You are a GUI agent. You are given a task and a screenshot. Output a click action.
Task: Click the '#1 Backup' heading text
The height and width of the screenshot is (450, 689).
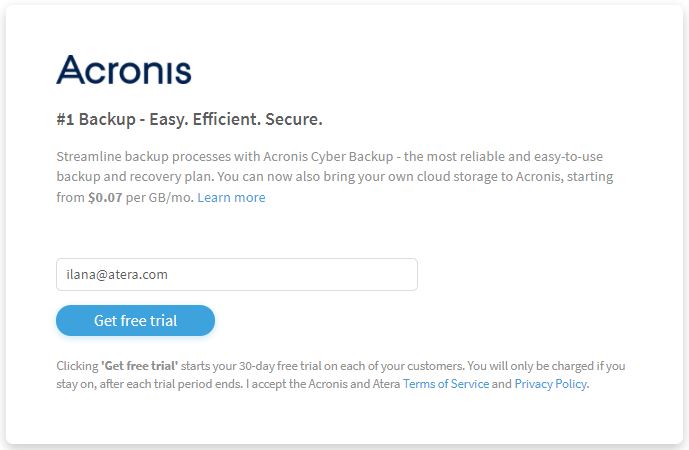point(96,119)
